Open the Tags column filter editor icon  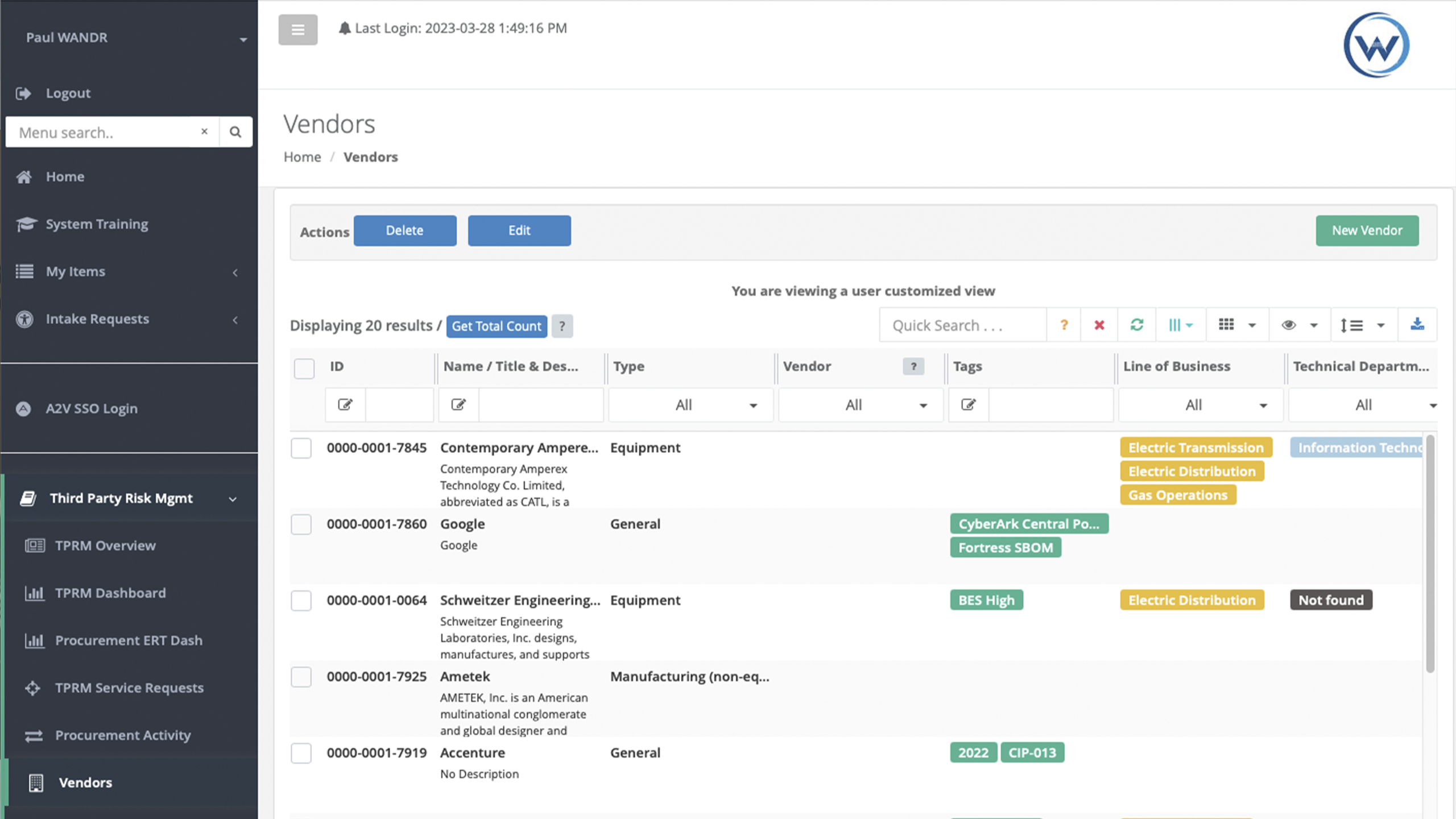coord(969,405)
